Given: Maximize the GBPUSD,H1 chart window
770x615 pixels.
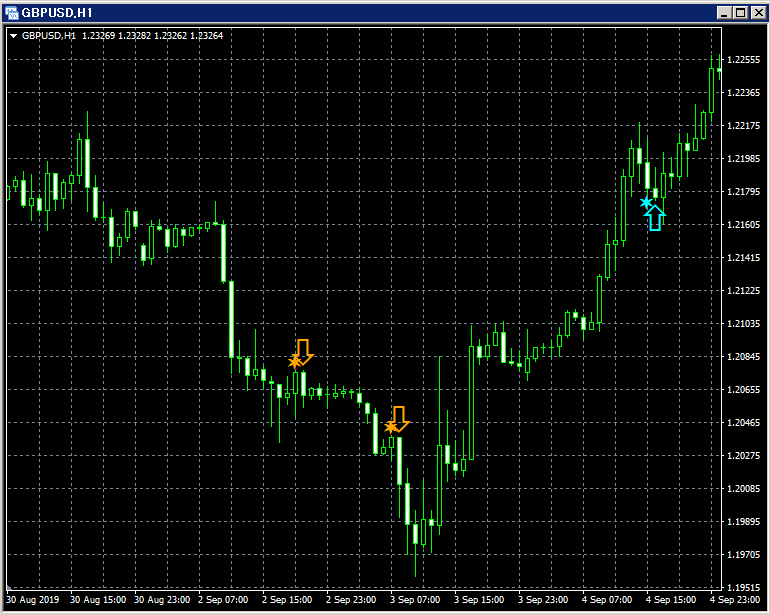Looking at the screenshot, I should pos(741,13).
